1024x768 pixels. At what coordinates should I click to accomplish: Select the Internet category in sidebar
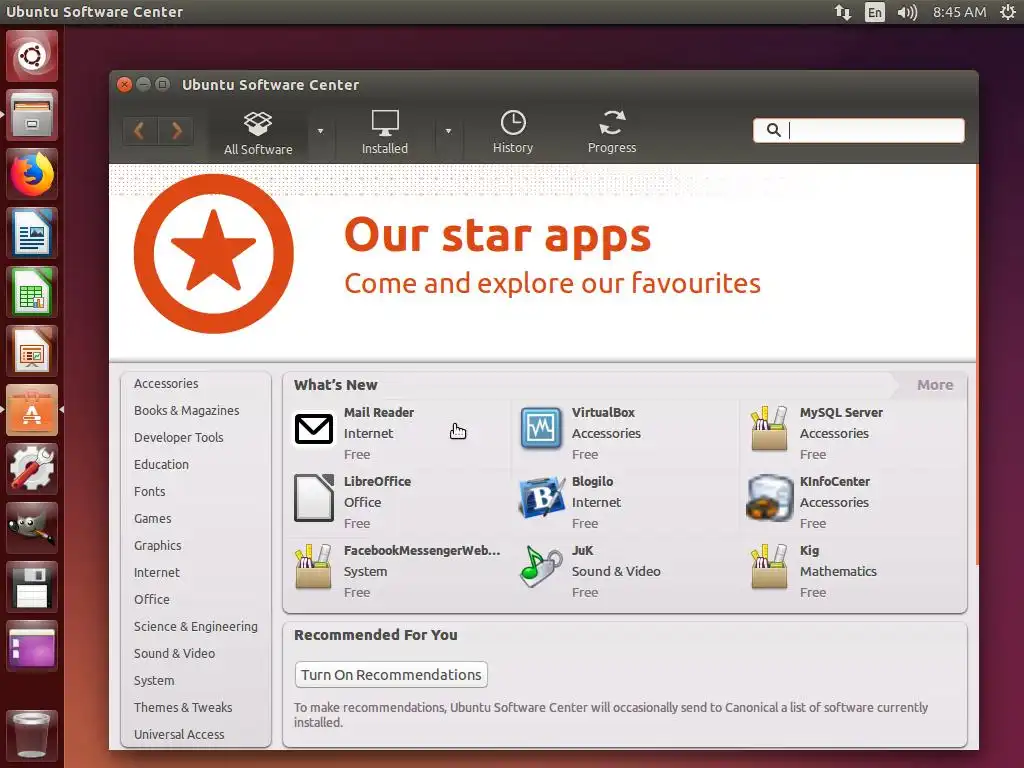pos(157,572)
